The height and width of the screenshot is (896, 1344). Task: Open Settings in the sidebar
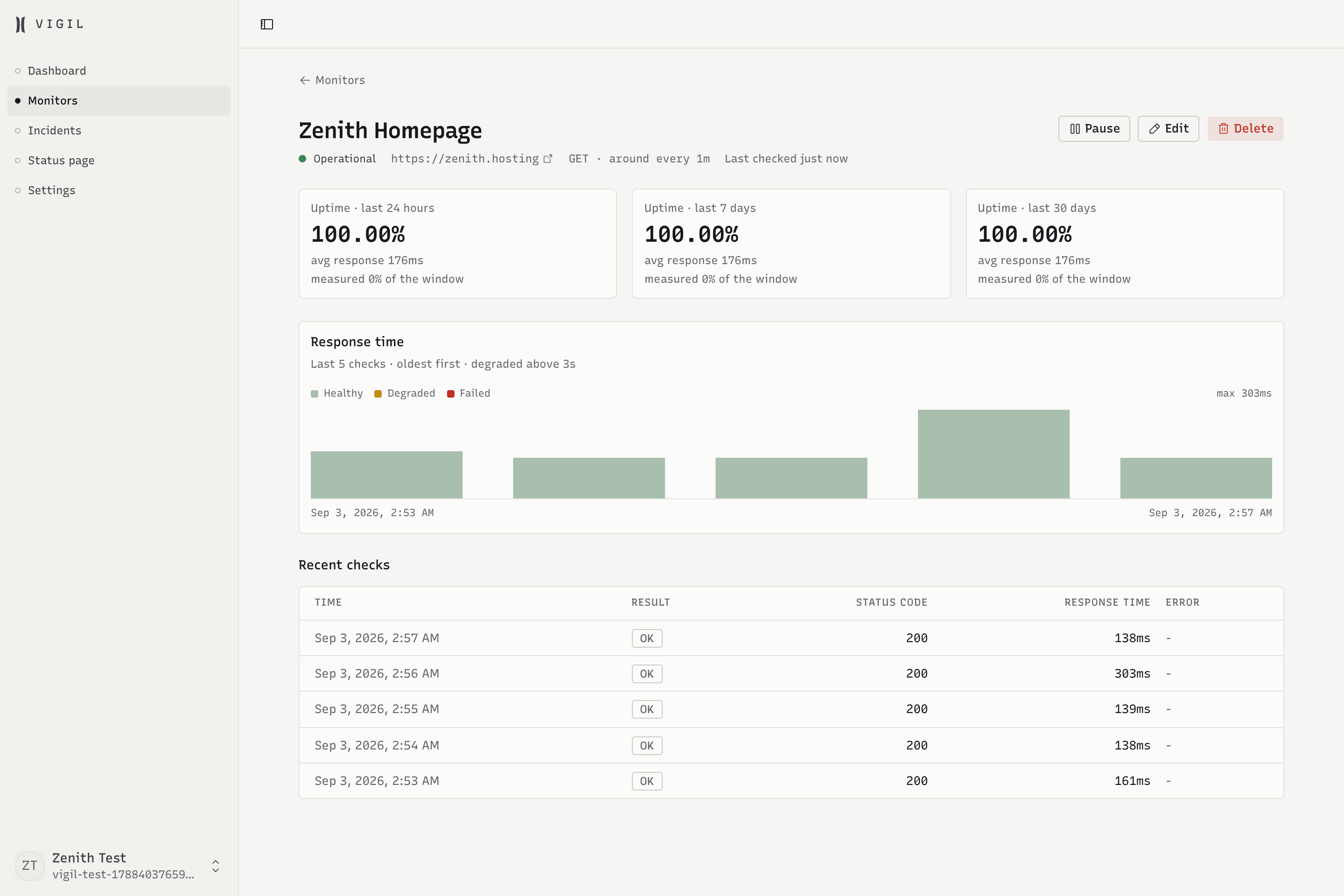pyautogui.click(x=119, y=190)
